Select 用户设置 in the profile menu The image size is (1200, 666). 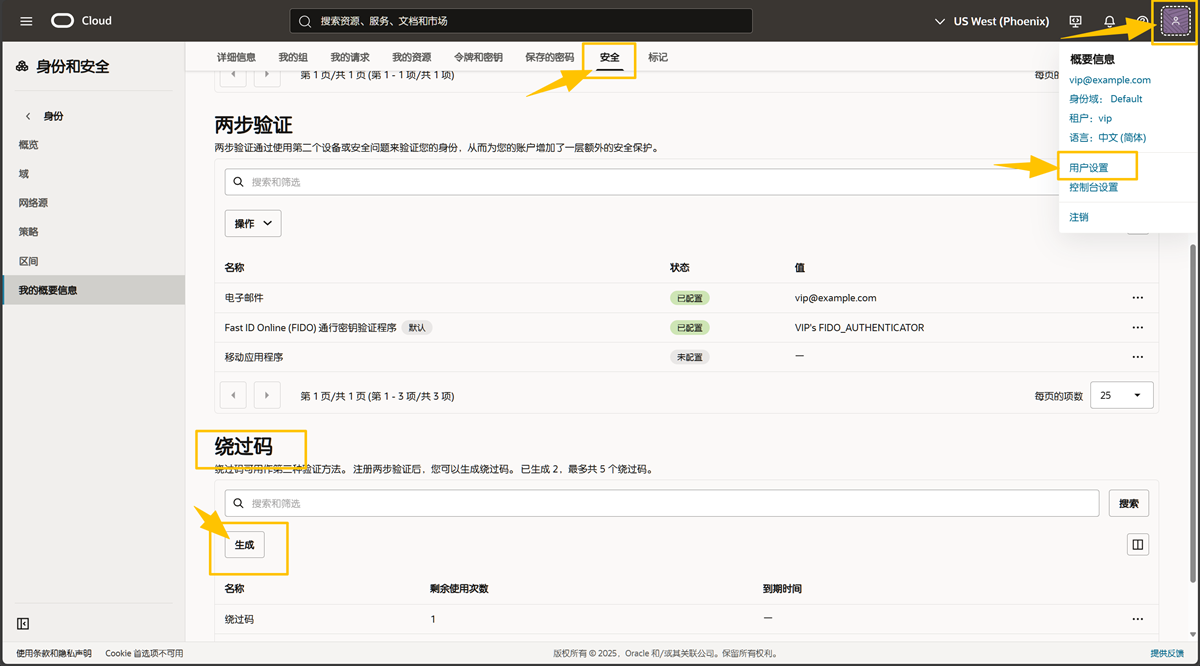(1088, 168)
